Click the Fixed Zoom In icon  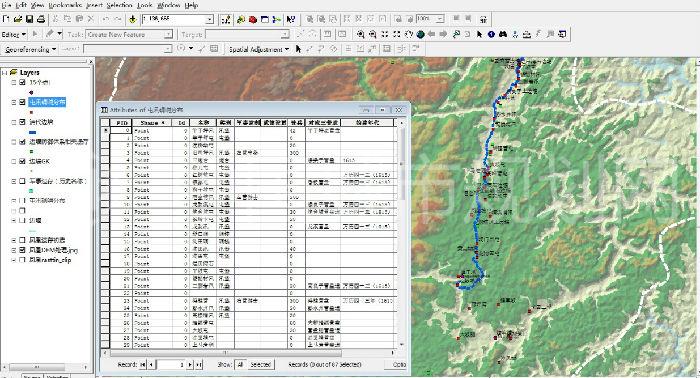(x=384, y=34)
